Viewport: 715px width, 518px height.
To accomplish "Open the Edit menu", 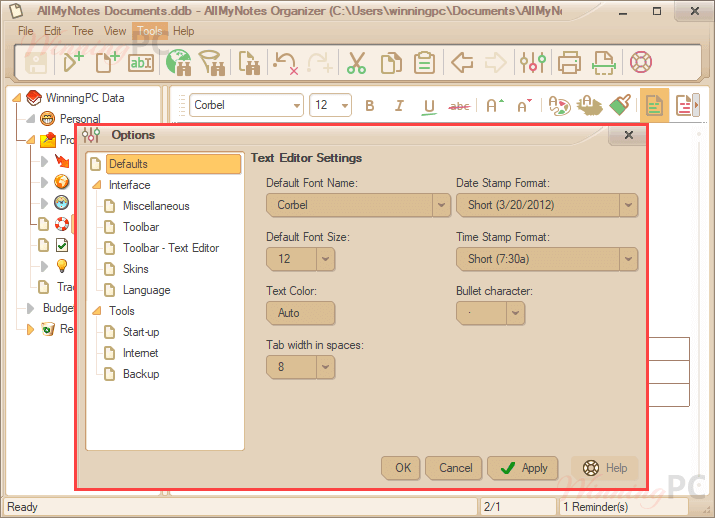I will coord(52,31).
